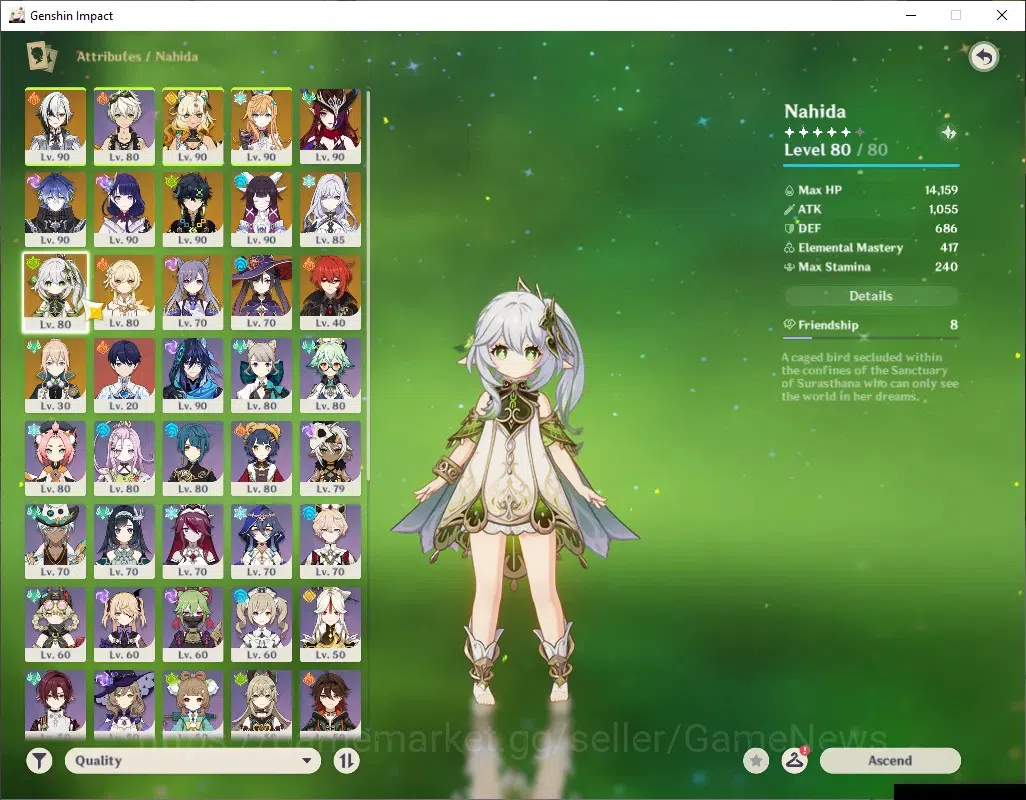Reverse the sort order with arrows icon

pyautogui.click(x=346, y=761)
